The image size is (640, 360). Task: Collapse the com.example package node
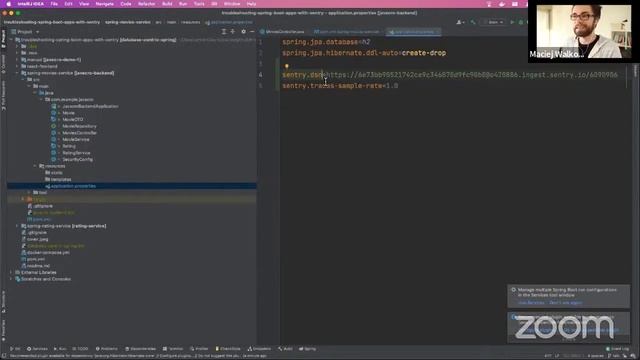(x=41, y=100)
